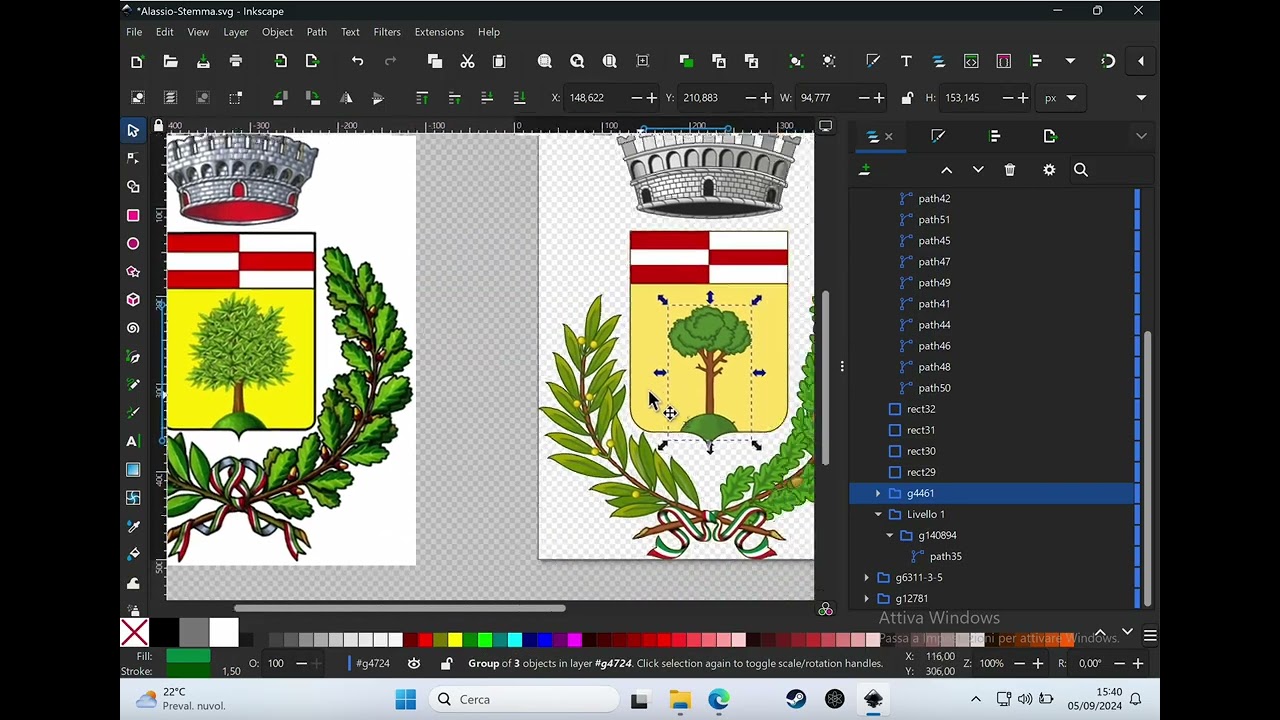1280x720 pixels.
Task: Click the green Fill color indicator
Action: pos(188,657)
